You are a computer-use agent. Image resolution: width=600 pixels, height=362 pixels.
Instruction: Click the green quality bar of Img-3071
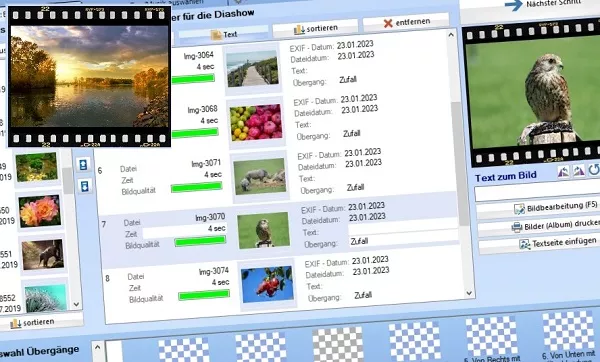tap(196, 187)
